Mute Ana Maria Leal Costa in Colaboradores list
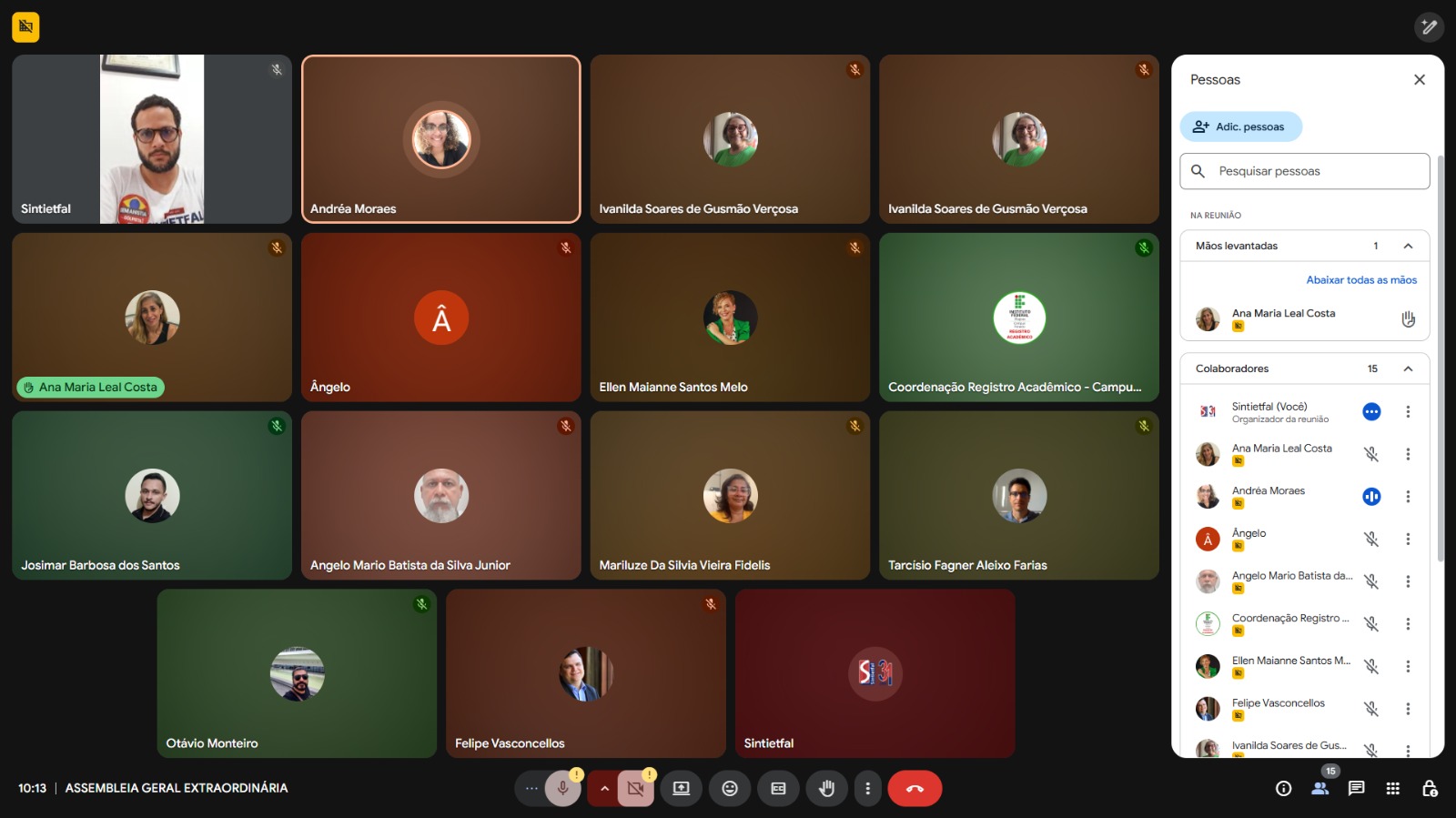Image resolution: width=1456 pixels, height=818 pixels. (1371, 454)
